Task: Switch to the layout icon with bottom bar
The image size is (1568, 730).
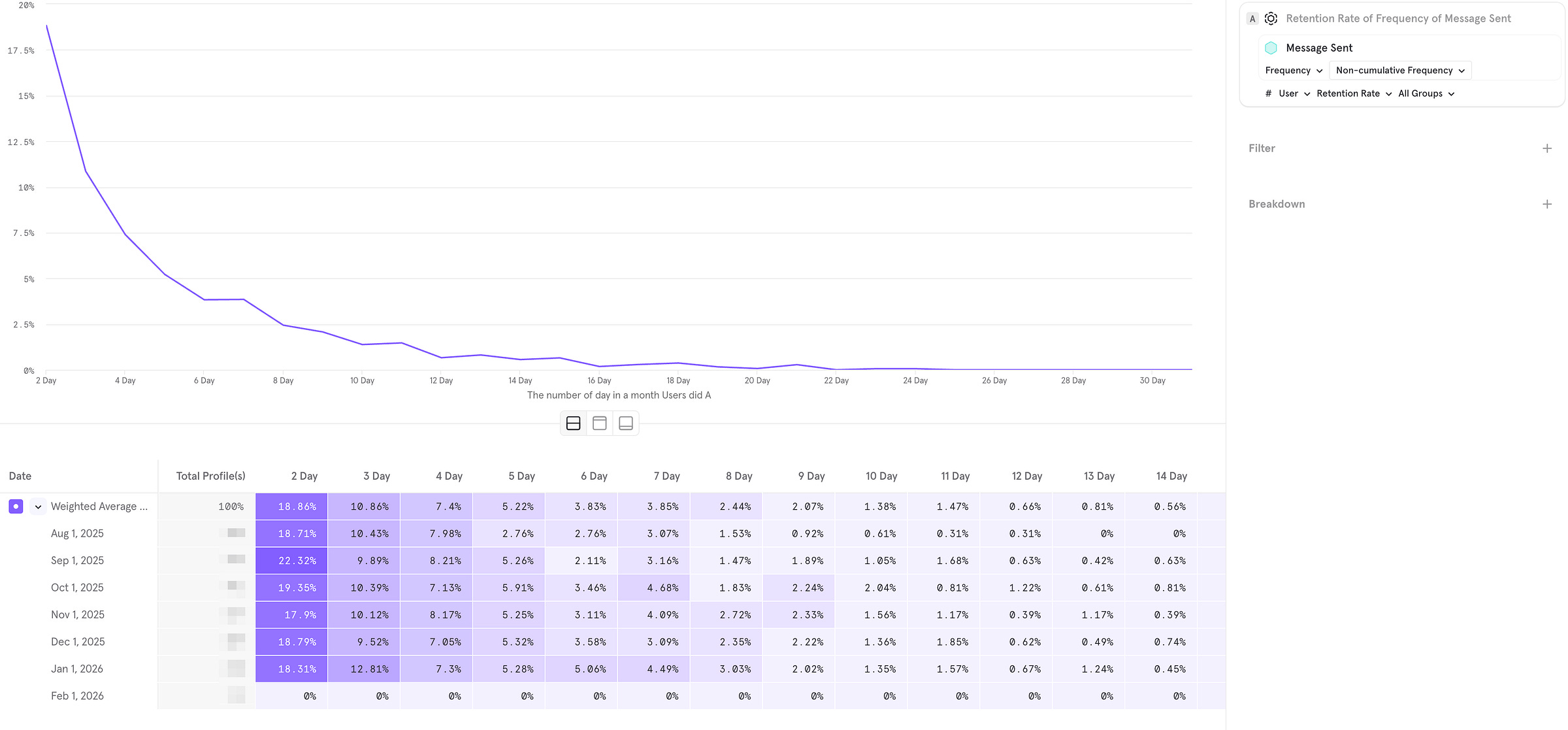Action: point(625,423)
